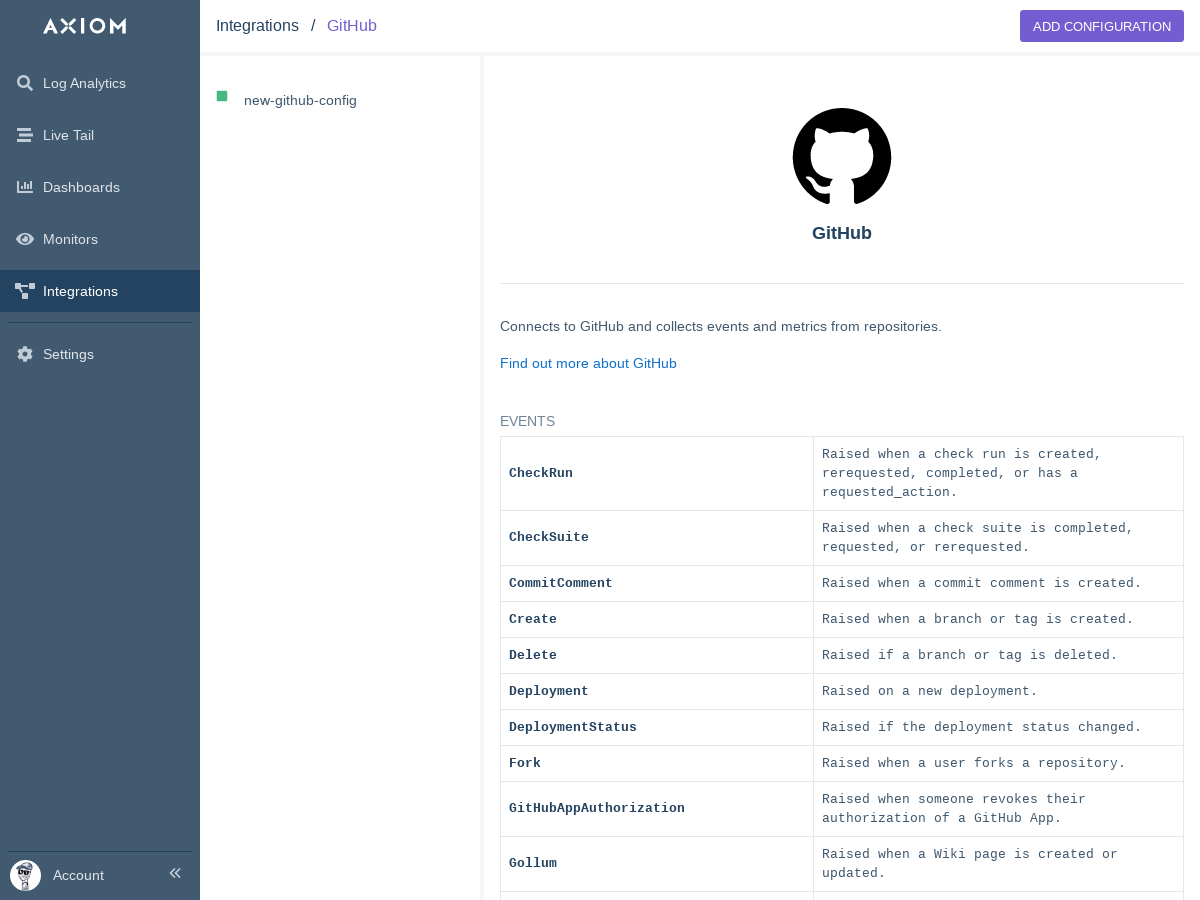Click the Settings gear icon
1200x900 pixels.
coord(25,354)
